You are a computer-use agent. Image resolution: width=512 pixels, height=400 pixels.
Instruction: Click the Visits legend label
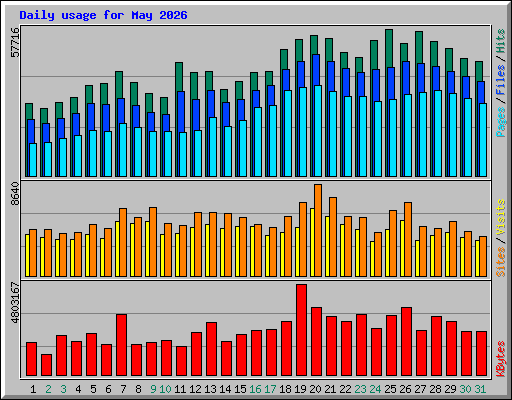coord(501,217)
